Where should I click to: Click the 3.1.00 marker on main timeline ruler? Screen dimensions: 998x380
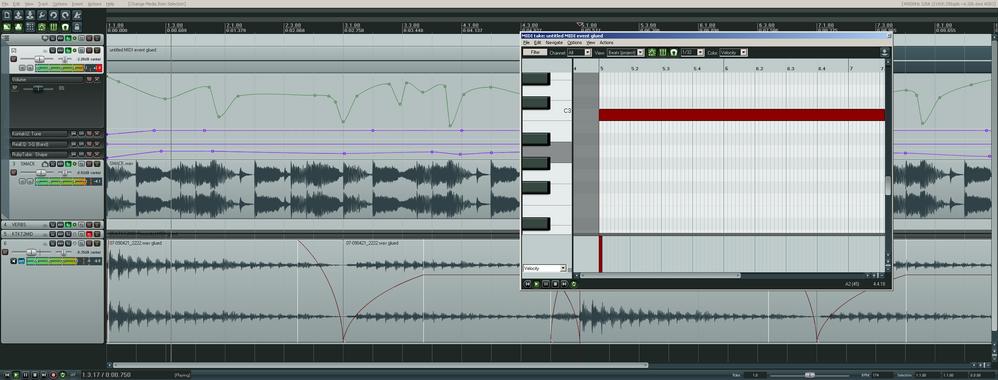click(x=351, y=25)
